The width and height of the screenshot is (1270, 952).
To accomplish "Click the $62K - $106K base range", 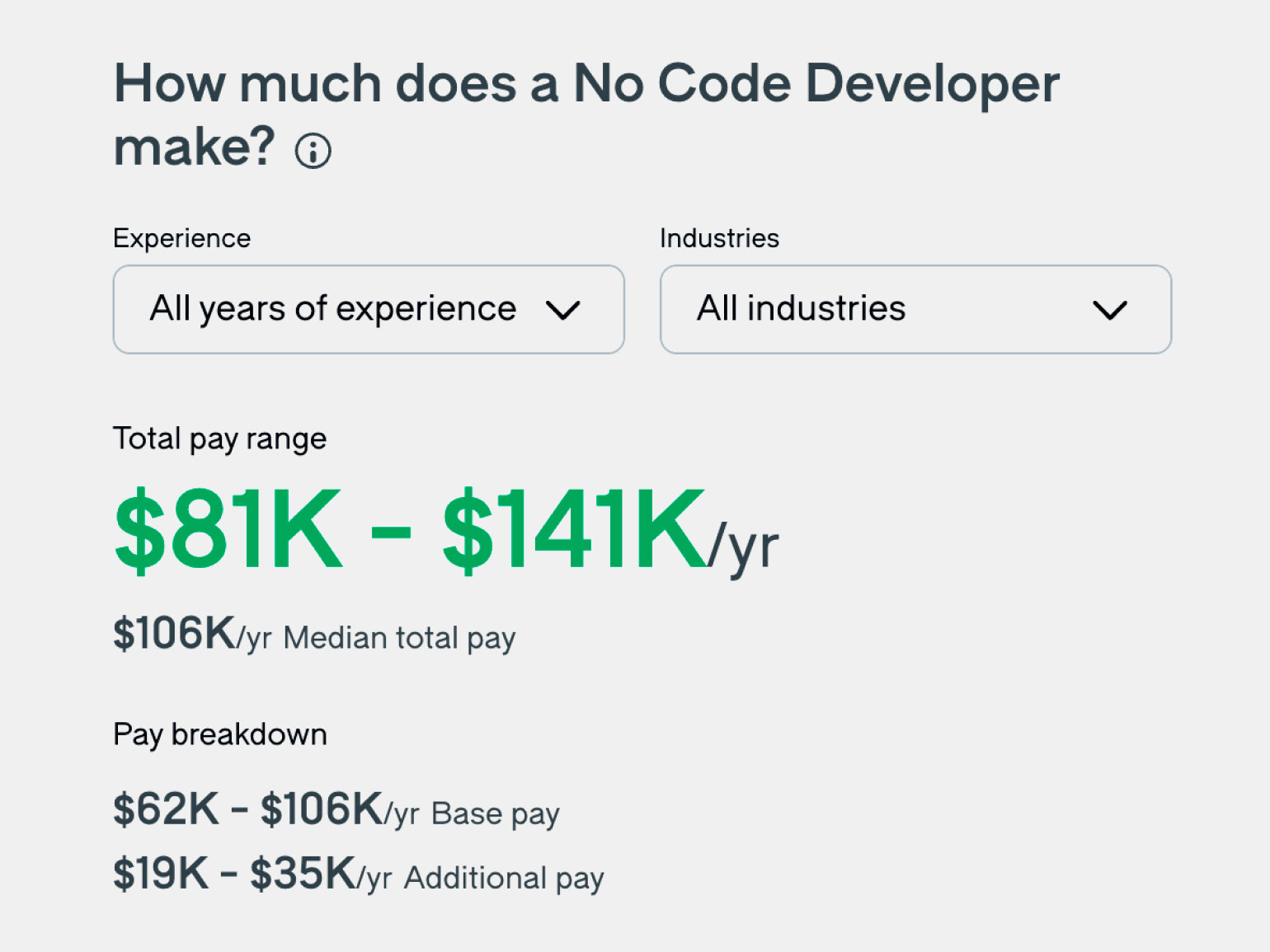I will [247, 809].
